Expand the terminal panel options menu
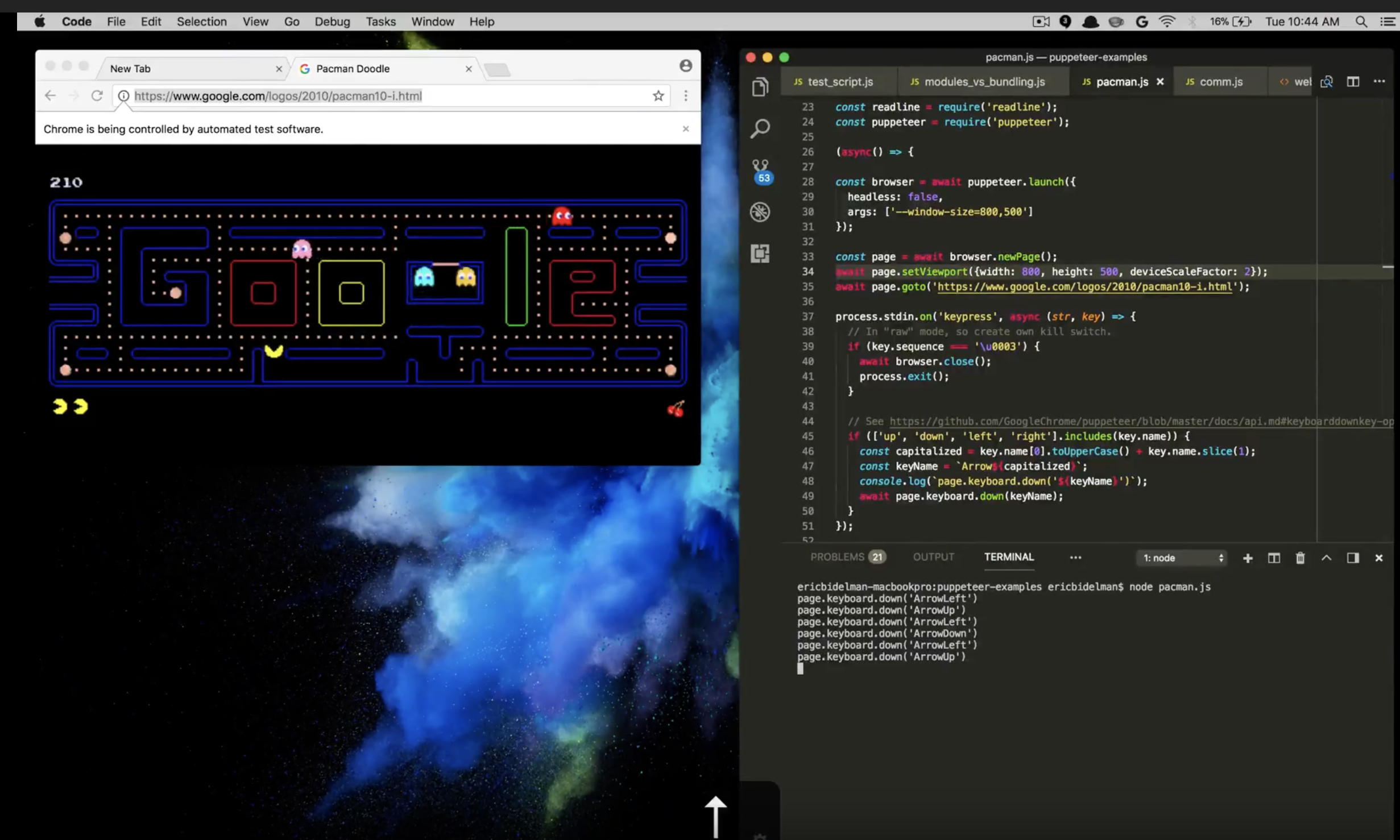 (x=1075, y=558)
